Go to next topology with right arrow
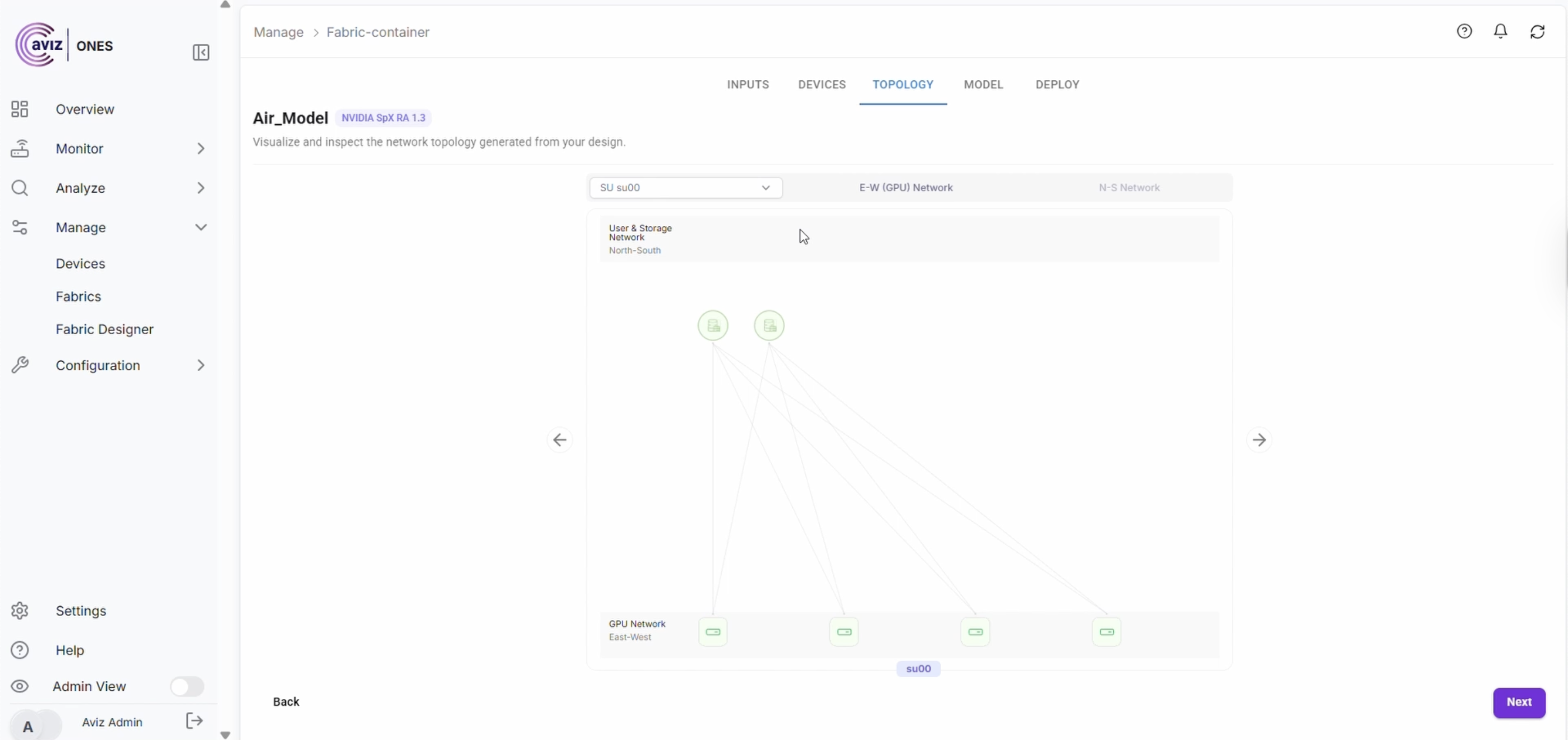The image size is (1568, 740). click(x=1259, y=439)
